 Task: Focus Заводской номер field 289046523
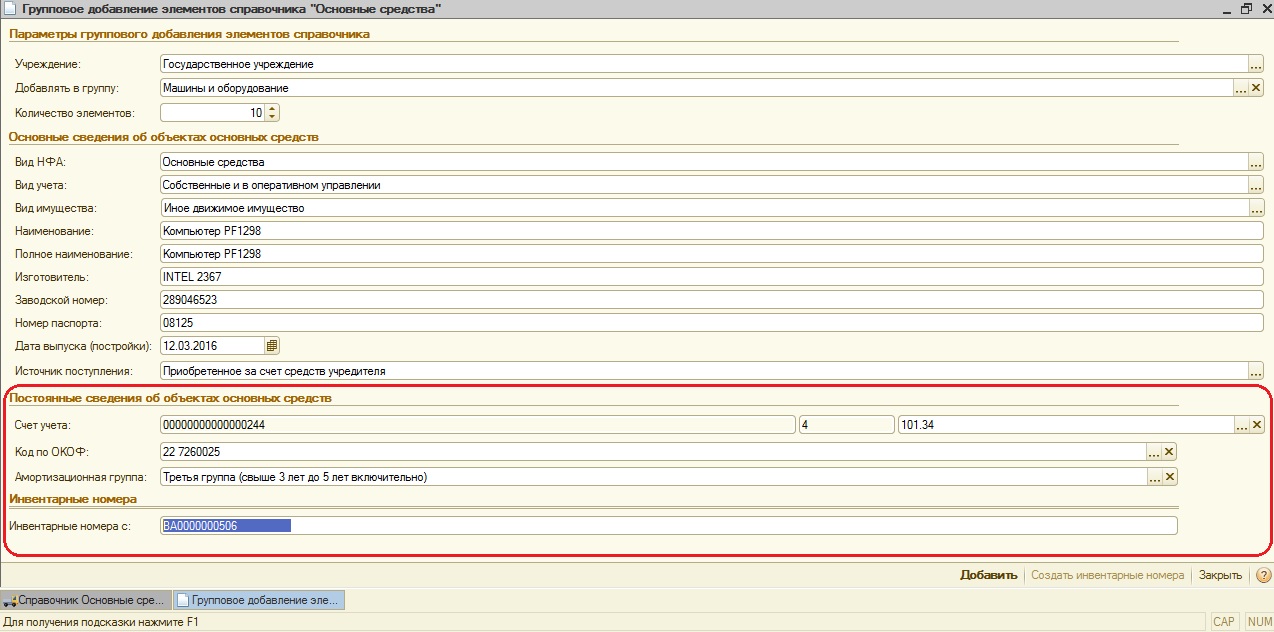[711, 300]
